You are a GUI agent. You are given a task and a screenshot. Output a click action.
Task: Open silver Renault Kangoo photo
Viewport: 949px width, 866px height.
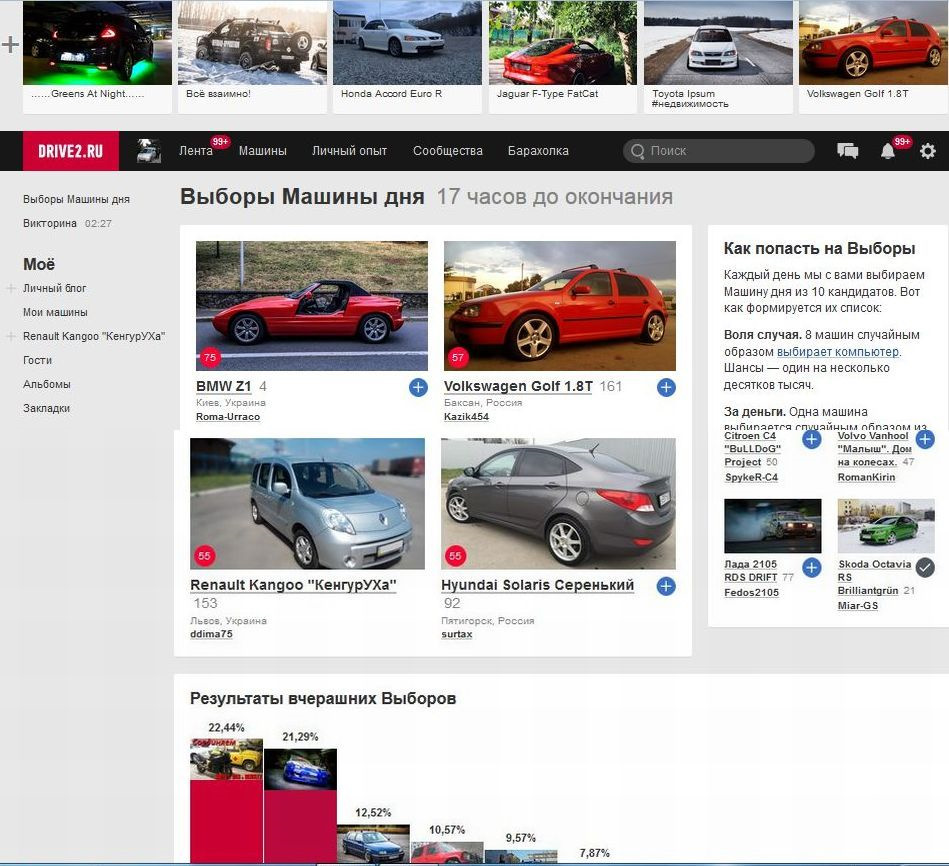pyautogui.click(x=307, y=504)
